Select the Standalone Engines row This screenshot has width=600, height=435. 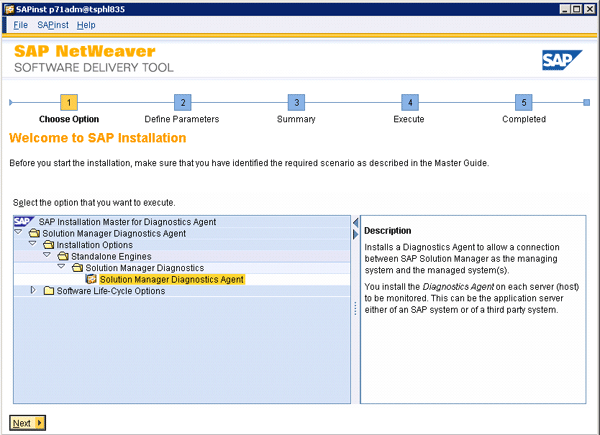click(x=182, y=256)
